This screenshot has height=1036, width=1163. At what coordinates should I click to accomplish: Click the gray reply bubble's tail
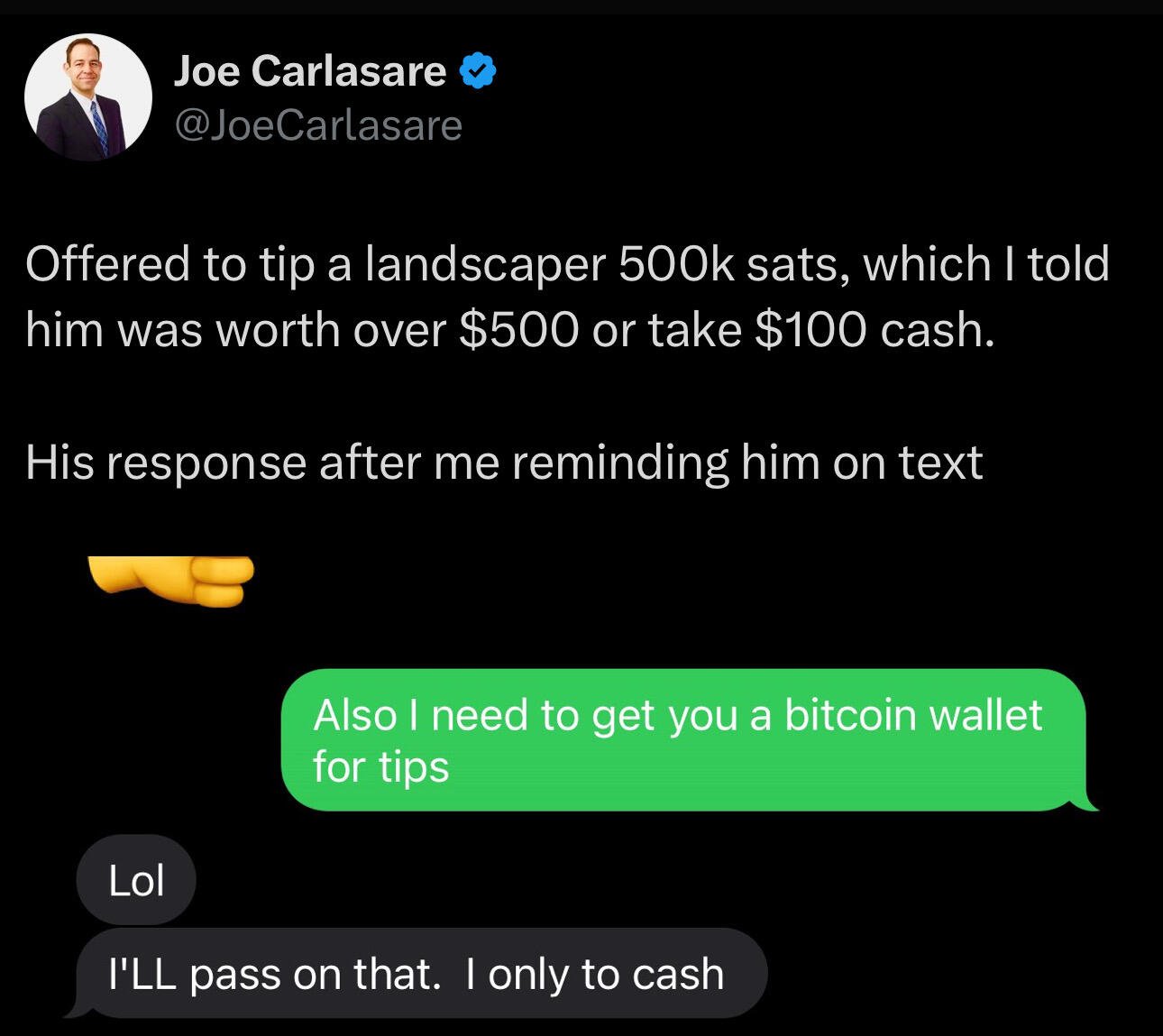click(76, 1010)
